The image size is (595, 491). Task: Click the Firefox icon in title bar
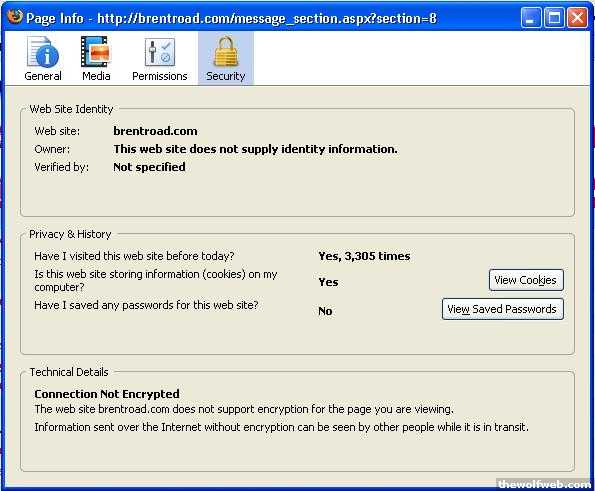pyautogui.click(x=15, y=17)
